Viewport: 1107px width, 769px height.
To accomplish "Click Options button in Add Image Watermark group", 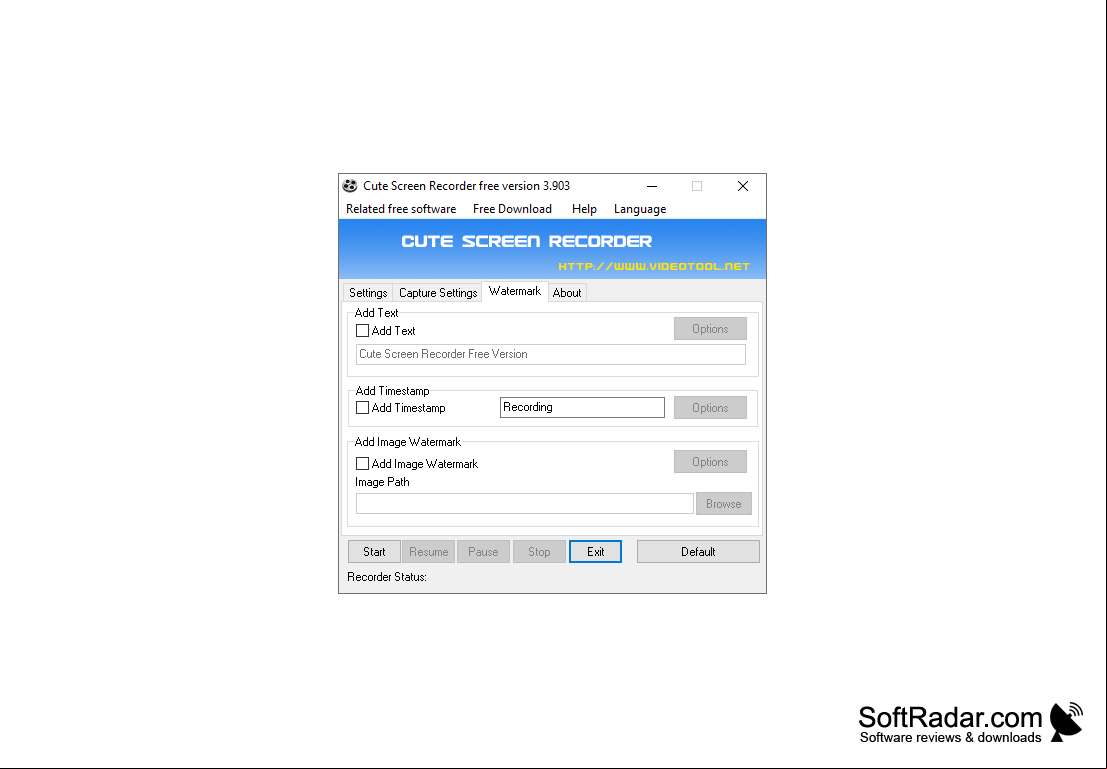I will point(710,462).
